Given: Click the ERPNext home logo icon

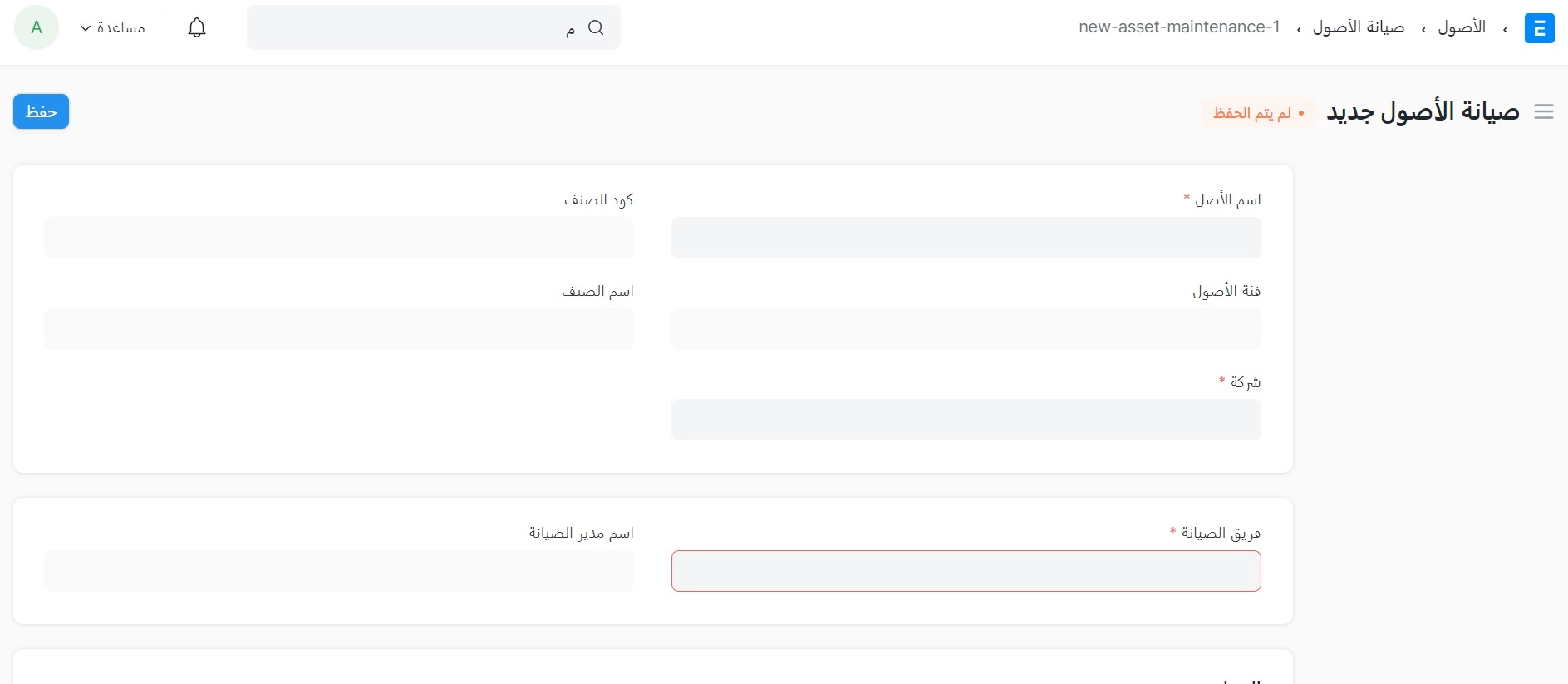Looking at the screenshot, I should click(1539, 28).
